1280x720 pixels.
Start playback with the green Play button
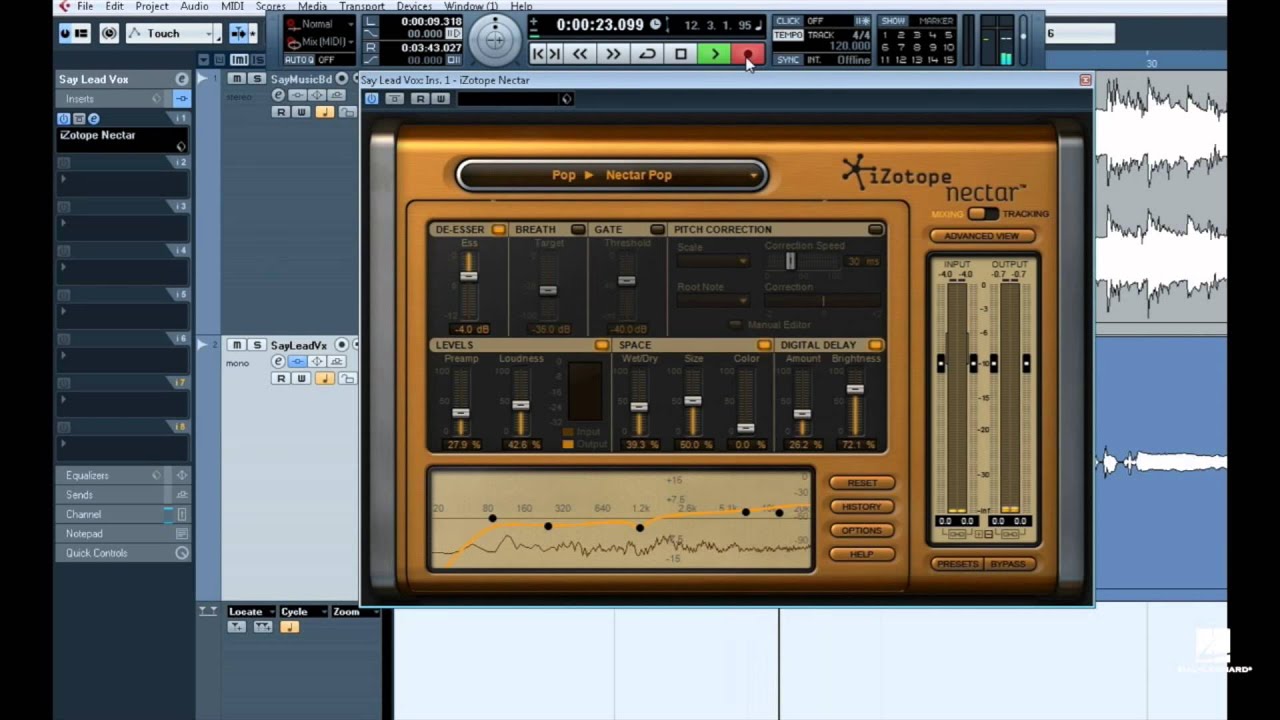tap(714, 54)
